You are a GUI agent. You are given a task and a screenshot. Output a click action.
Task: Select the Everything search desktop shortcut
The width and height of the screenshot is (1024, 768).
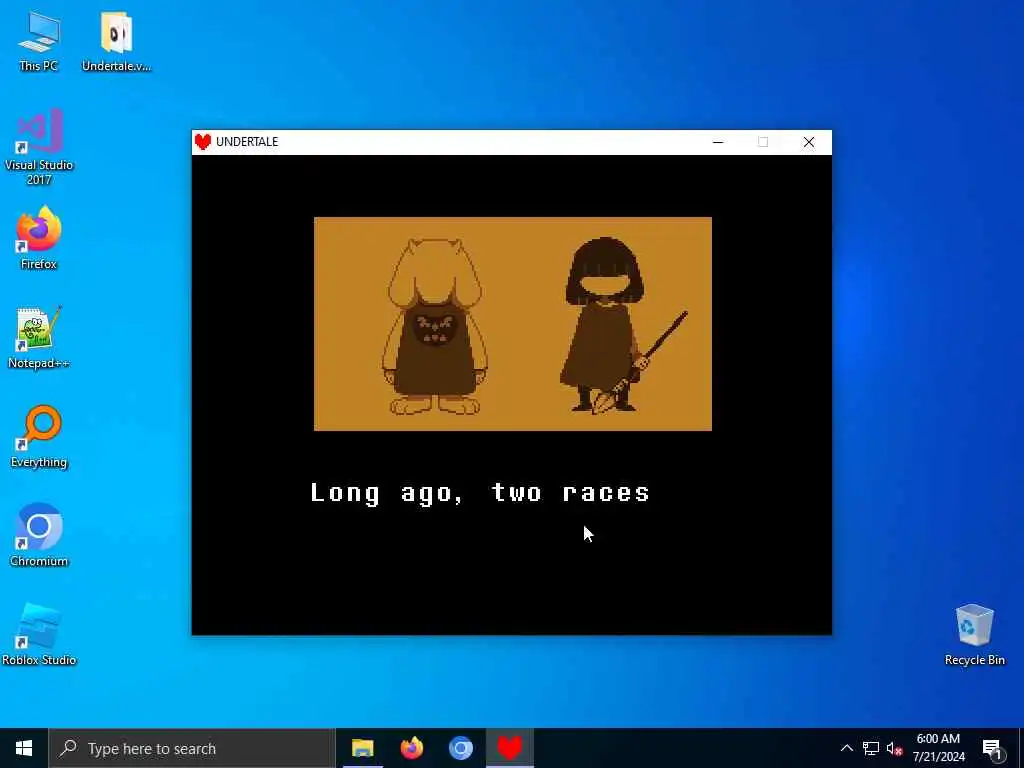(x=39, y=436)
